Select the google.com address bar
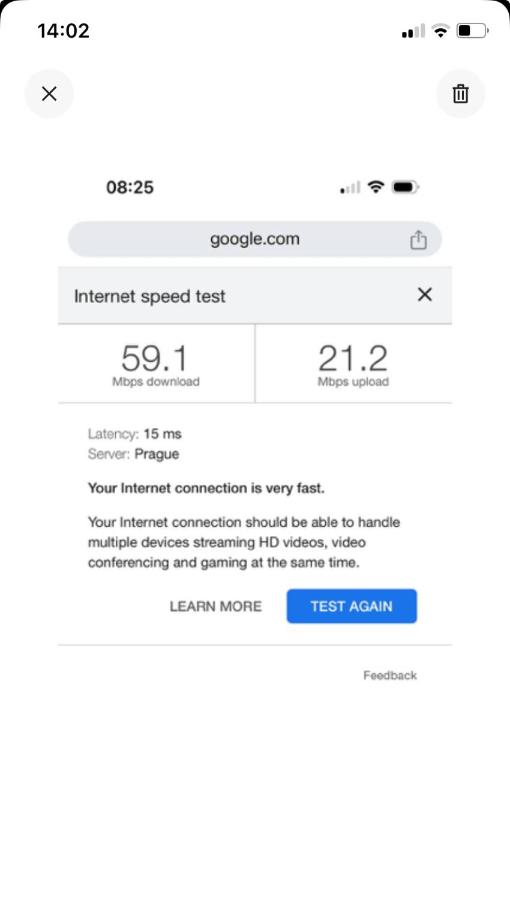The width and height of the screenshot is (510, 900). pos(255,239)
